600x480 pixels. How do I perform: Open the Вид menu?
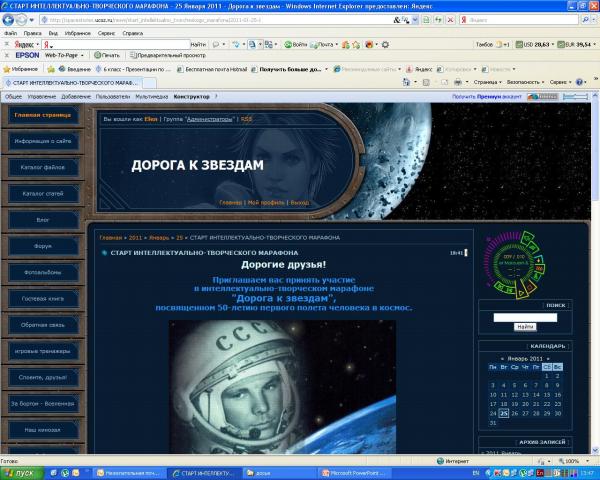53,33
